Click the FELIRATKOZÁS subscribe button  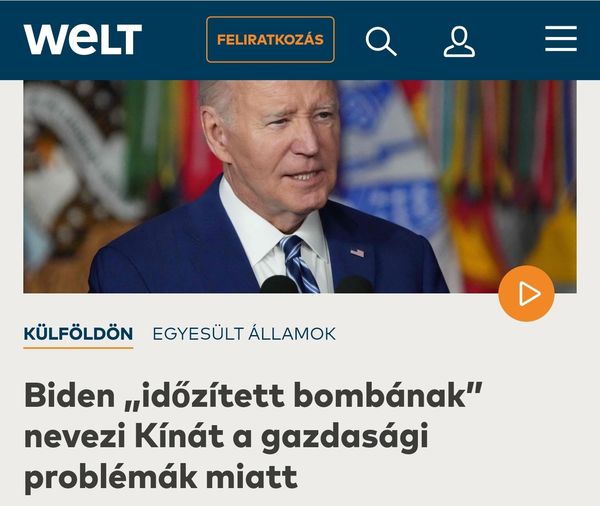pyautogui.click(x=270, y=39)
